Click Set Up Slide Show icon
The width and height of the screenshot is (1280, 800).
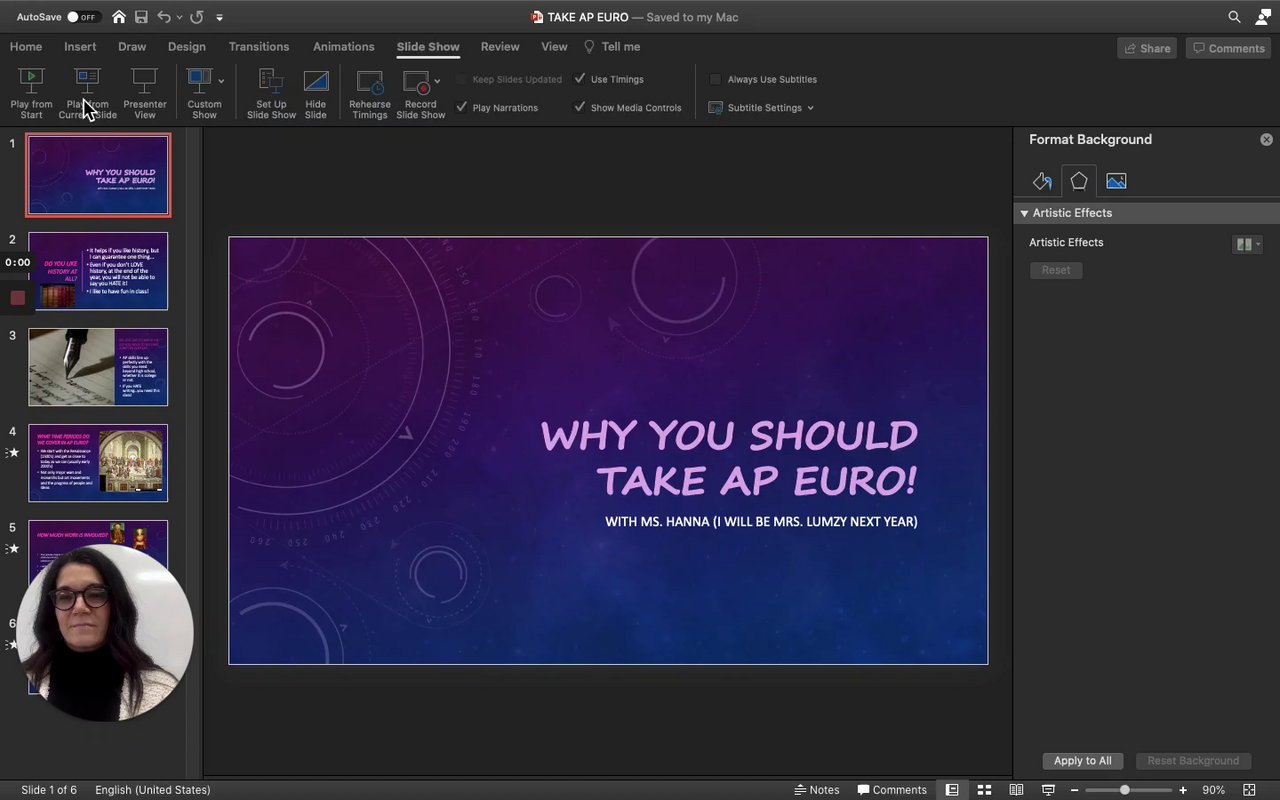271,82
